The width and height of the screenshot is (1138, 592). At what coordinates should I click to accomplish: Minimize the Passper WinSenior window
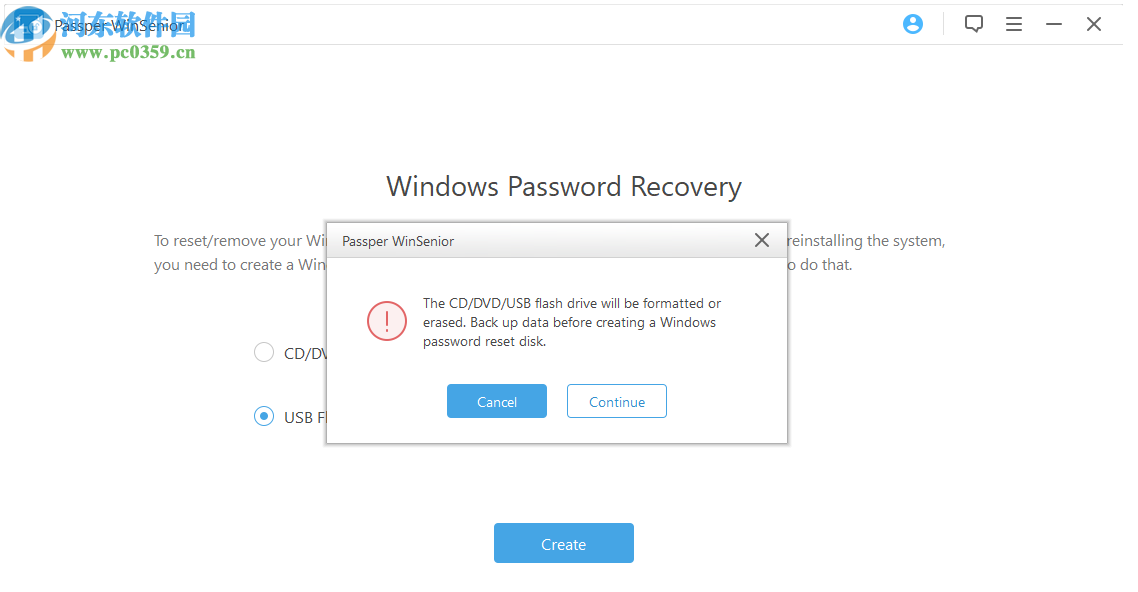(1054, 24)
